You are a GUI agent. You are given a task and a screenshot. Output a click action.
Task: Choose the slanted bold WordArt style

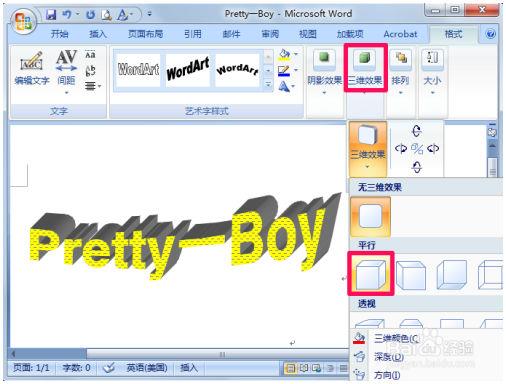click(188, 70)
